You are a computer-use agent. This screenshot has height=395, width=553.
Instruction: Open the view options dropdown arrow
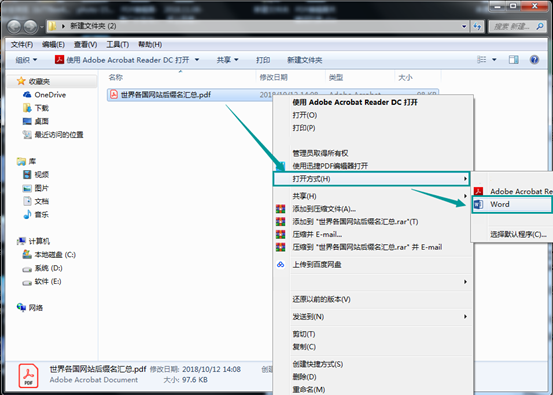494,60
